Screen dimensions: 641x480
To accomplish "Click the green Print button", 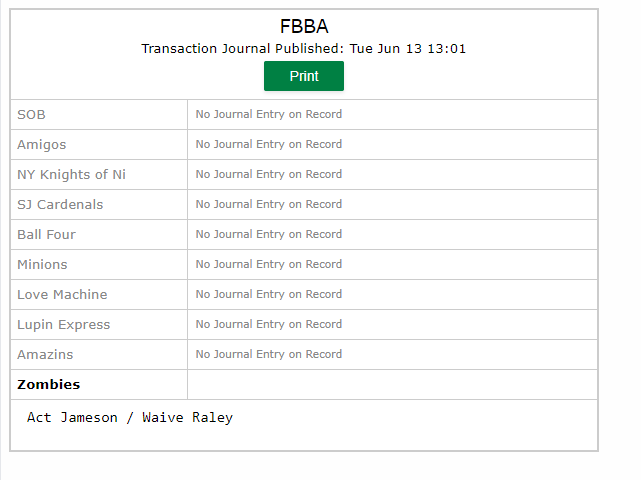I will [x=304, y=76].
